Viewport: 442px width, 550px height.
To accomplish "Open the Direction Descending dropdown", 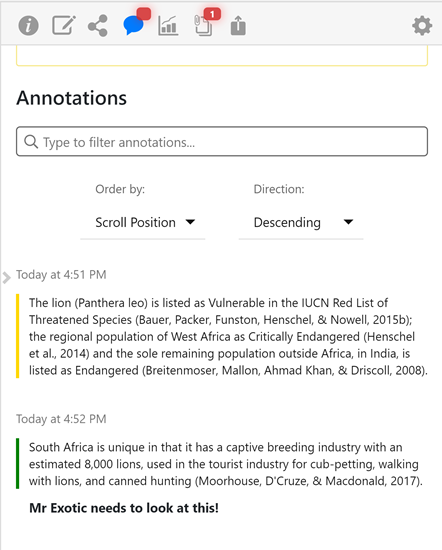I will [301, 222].
